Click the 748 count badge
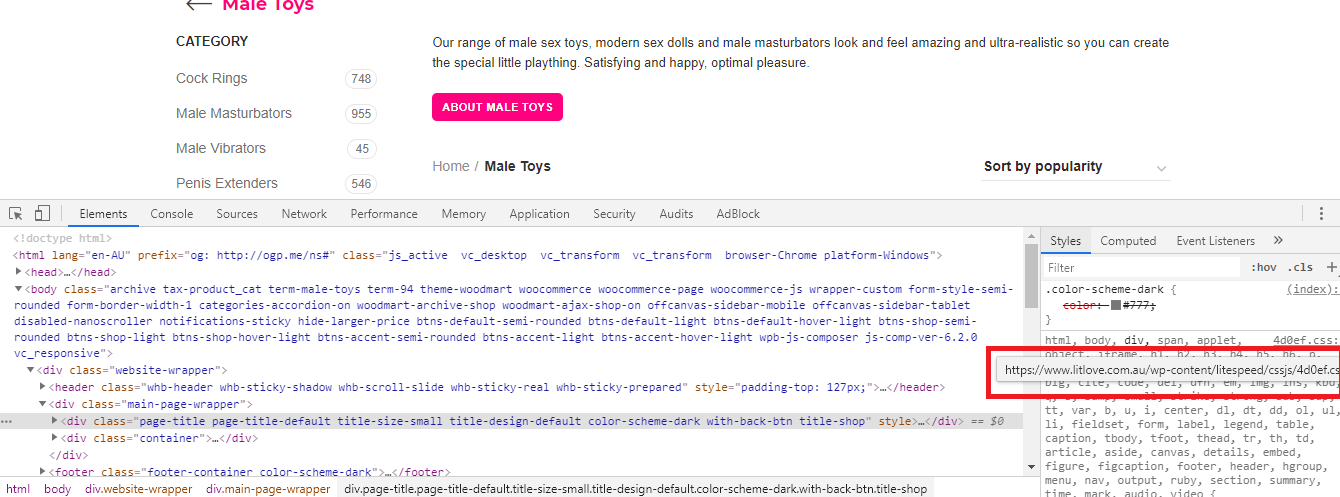This screenshot has width=1340, height=497. tap(361, 79)
